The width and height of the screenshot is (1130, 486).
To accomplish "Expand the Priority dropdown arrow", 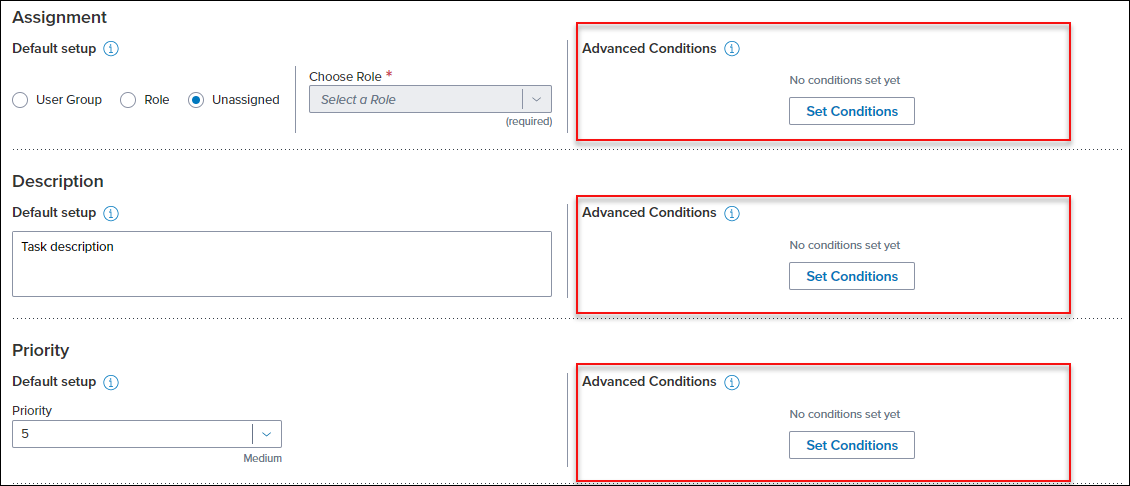I will 267,434.
